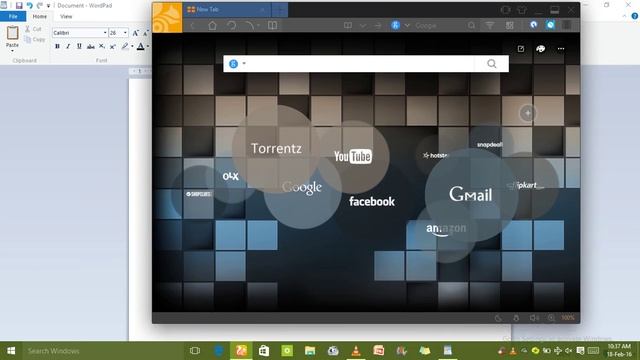
Task: Click the reading mode icon in address bar
Action: pyautogui.click(x=348, y=25)
